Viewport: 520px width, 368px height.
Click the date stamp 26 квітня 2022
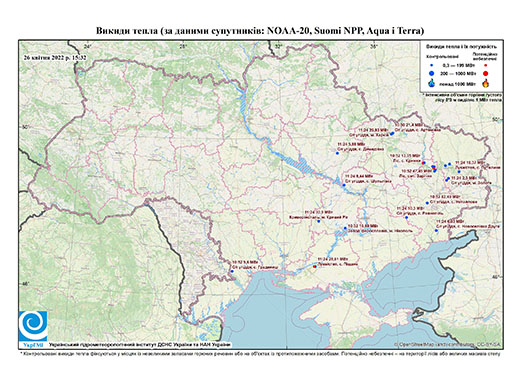click(x=55, y=57)
